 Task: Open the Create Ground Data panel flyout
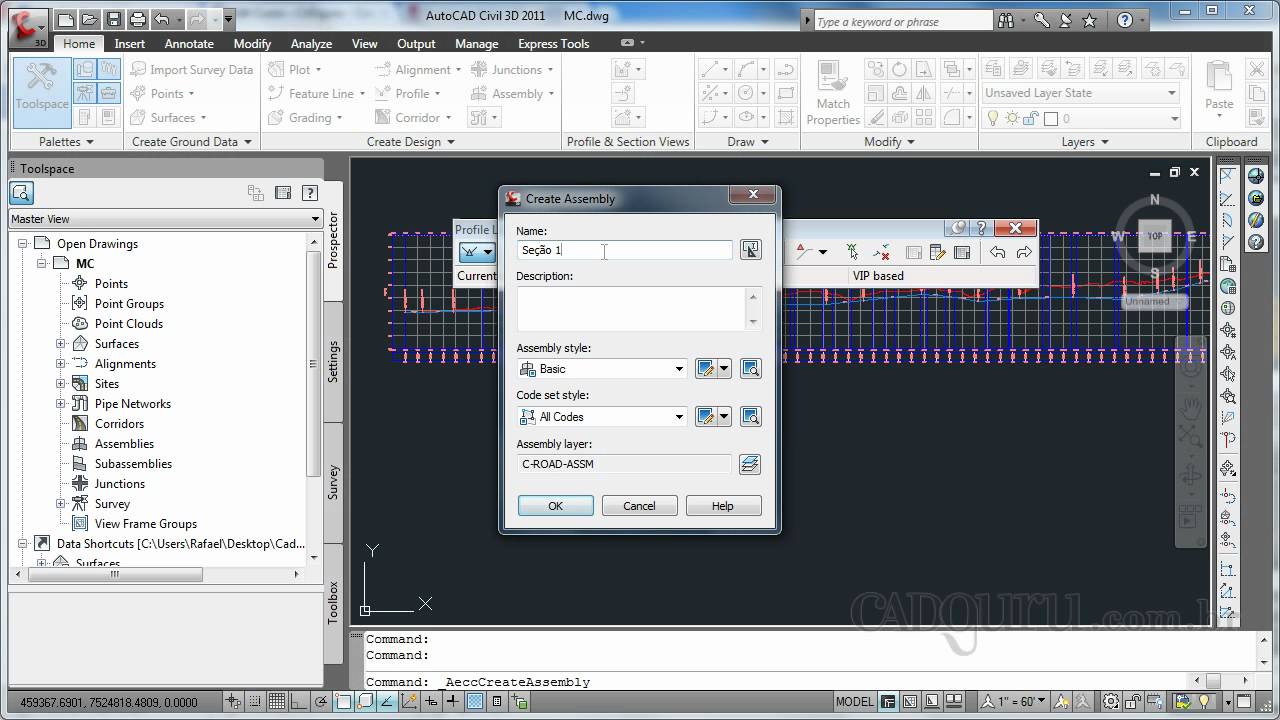[190, 142]
